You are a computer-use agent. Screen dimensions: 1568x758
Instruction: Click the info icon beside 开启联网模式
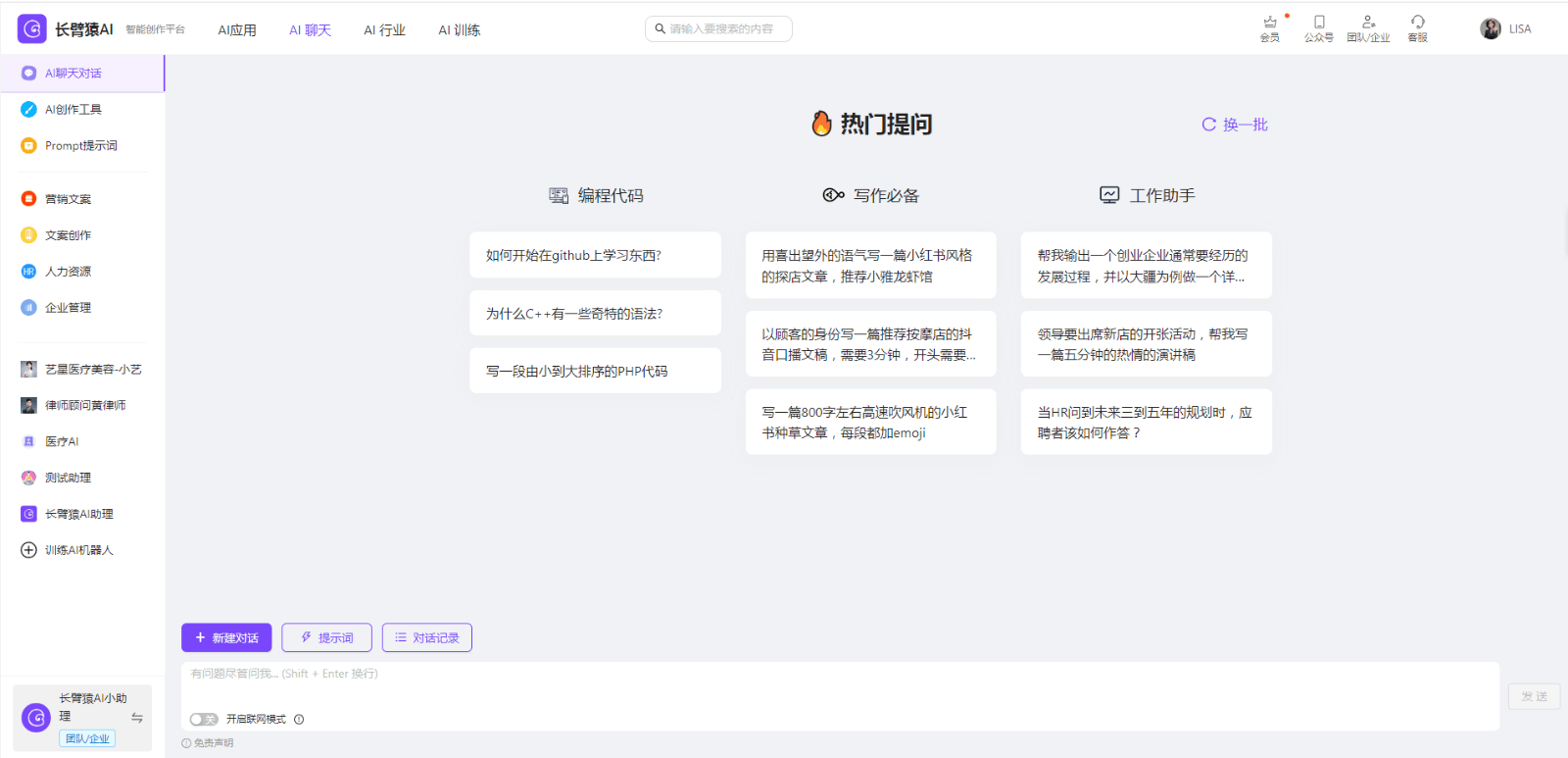(299, 720)
